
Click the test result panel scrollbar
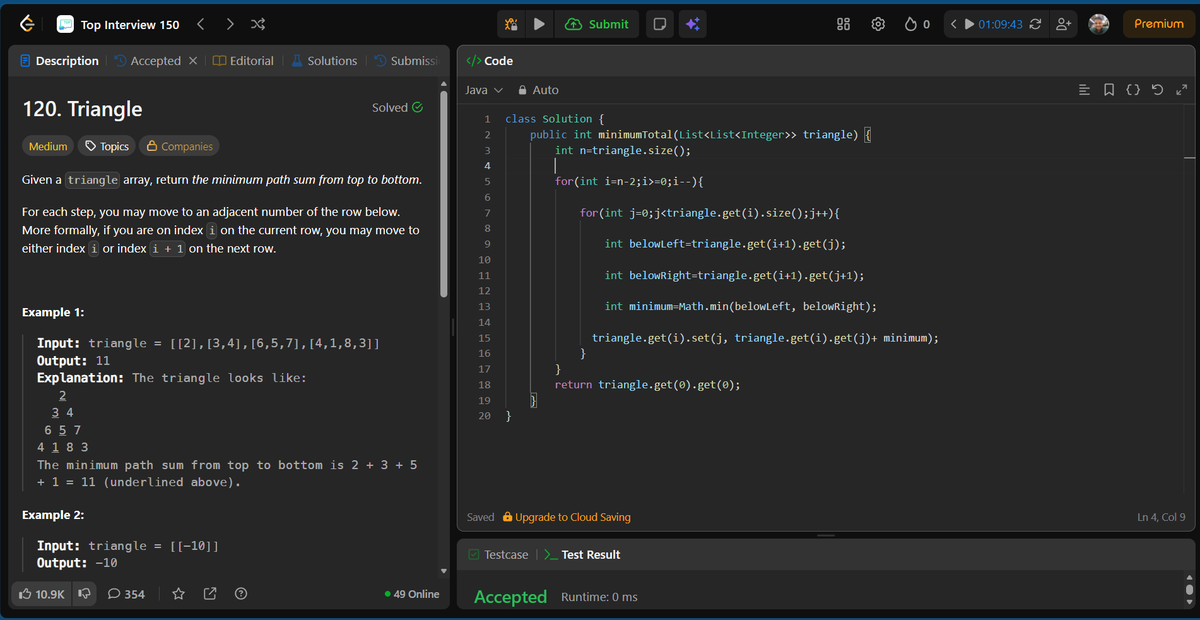pyautogui.click(x=1189, y=588)
